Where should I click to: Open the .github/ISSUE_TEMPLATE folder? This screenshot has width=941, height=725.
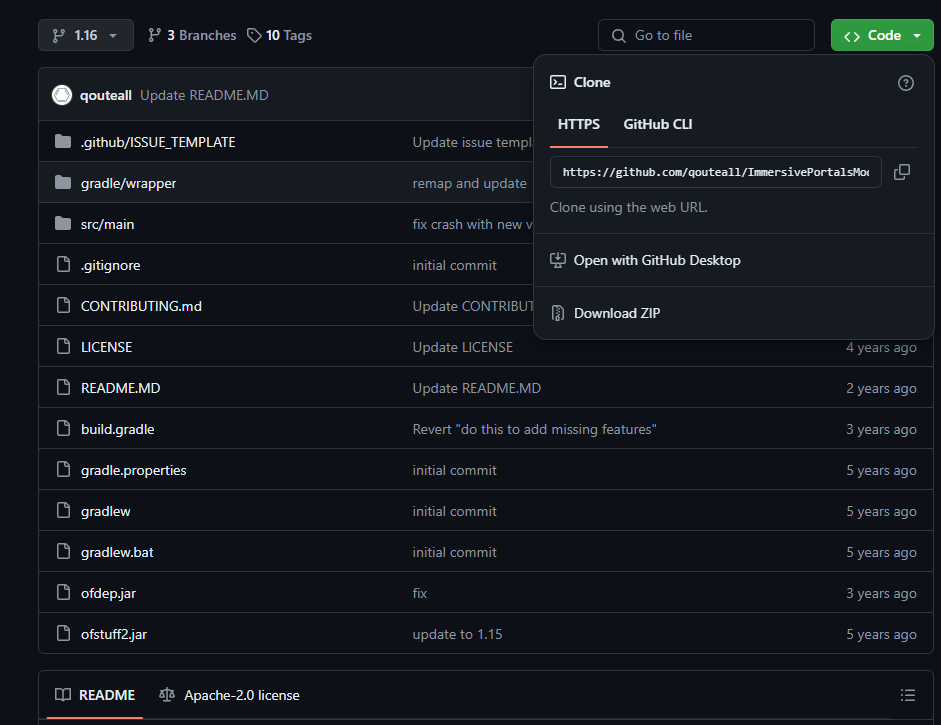click(158, 142)
